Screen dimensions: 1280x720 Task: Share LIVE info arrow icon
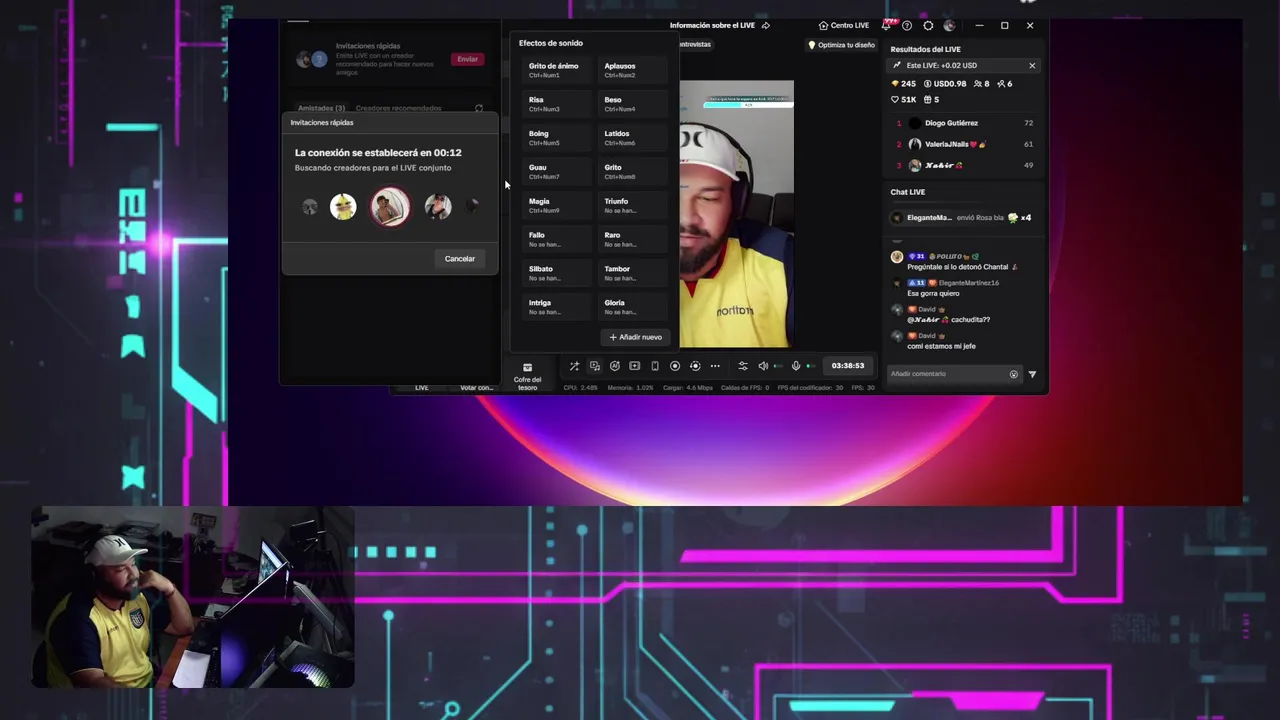766,25
